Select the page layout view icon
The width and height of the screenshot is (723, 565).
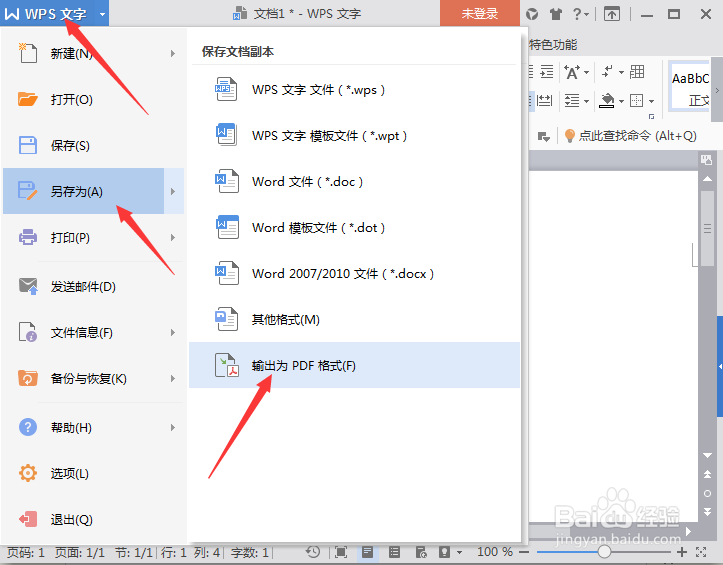pyautogui.click(x=367, y=552)
